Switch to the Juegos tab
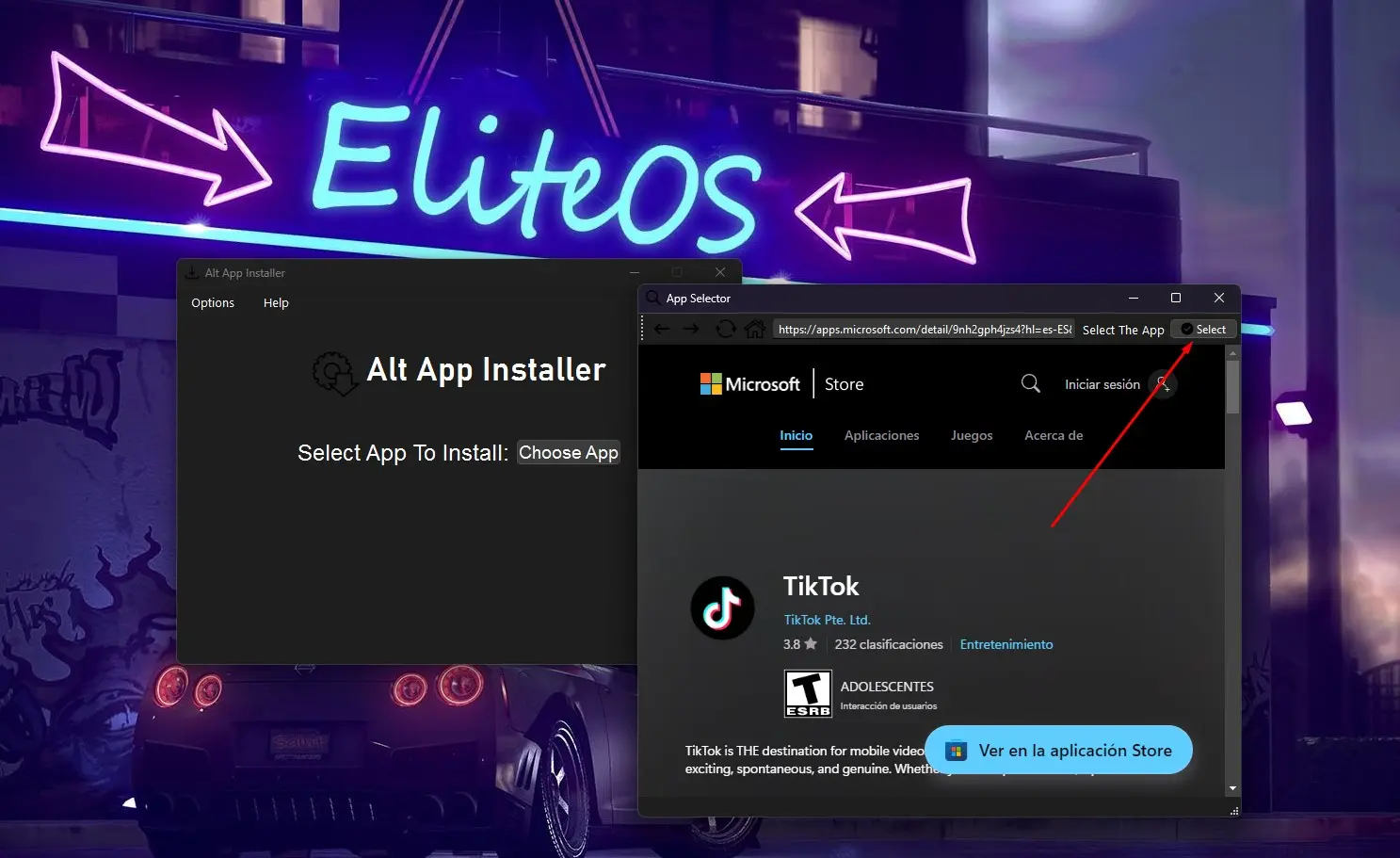The image size is (1400, 858). coord(972,435)
